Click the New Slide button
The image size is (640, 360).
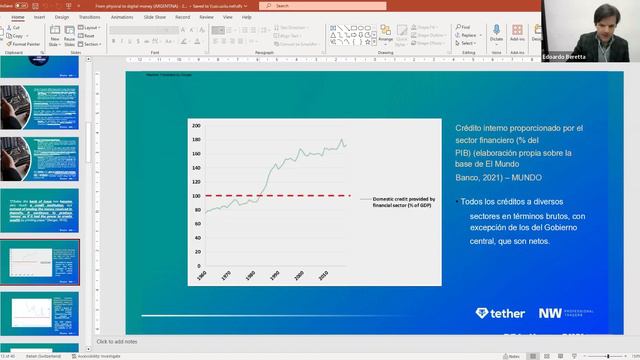pos(55,36)
